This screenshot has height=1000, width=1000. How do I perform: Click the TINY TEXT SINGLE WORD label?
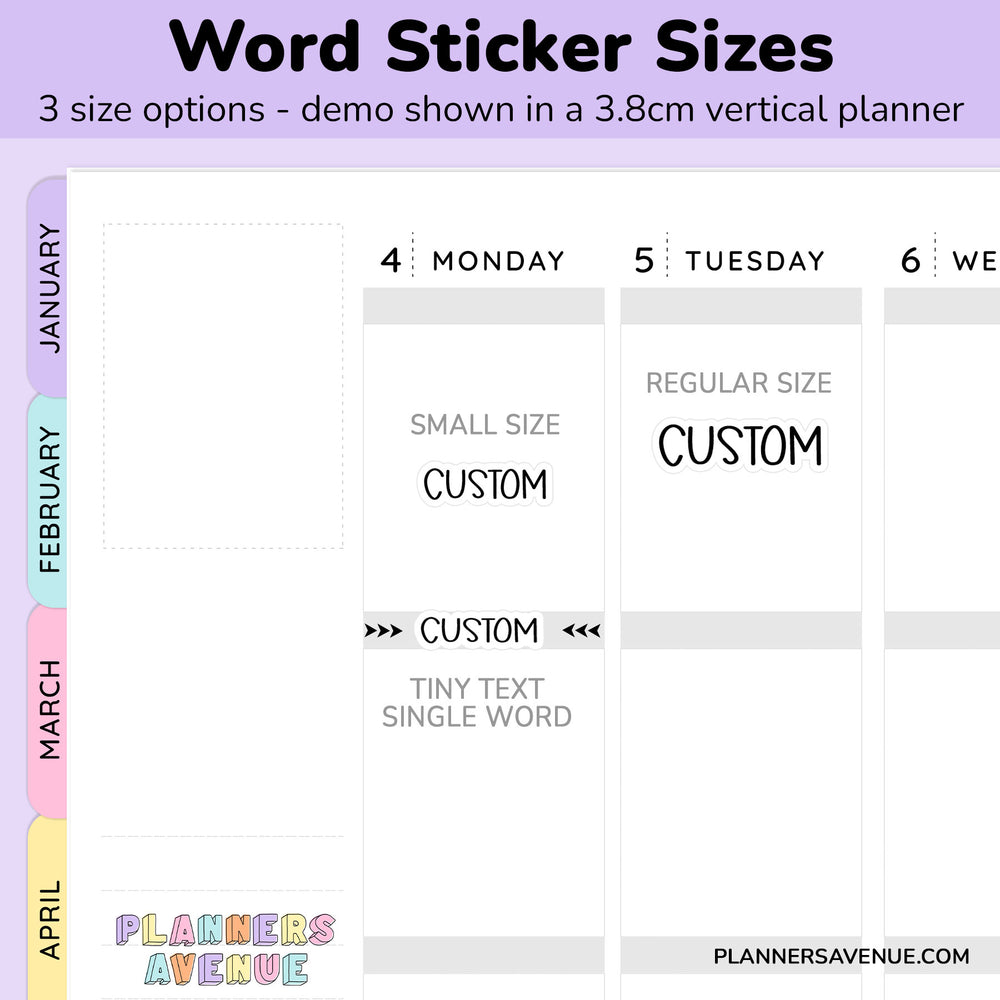477,703
